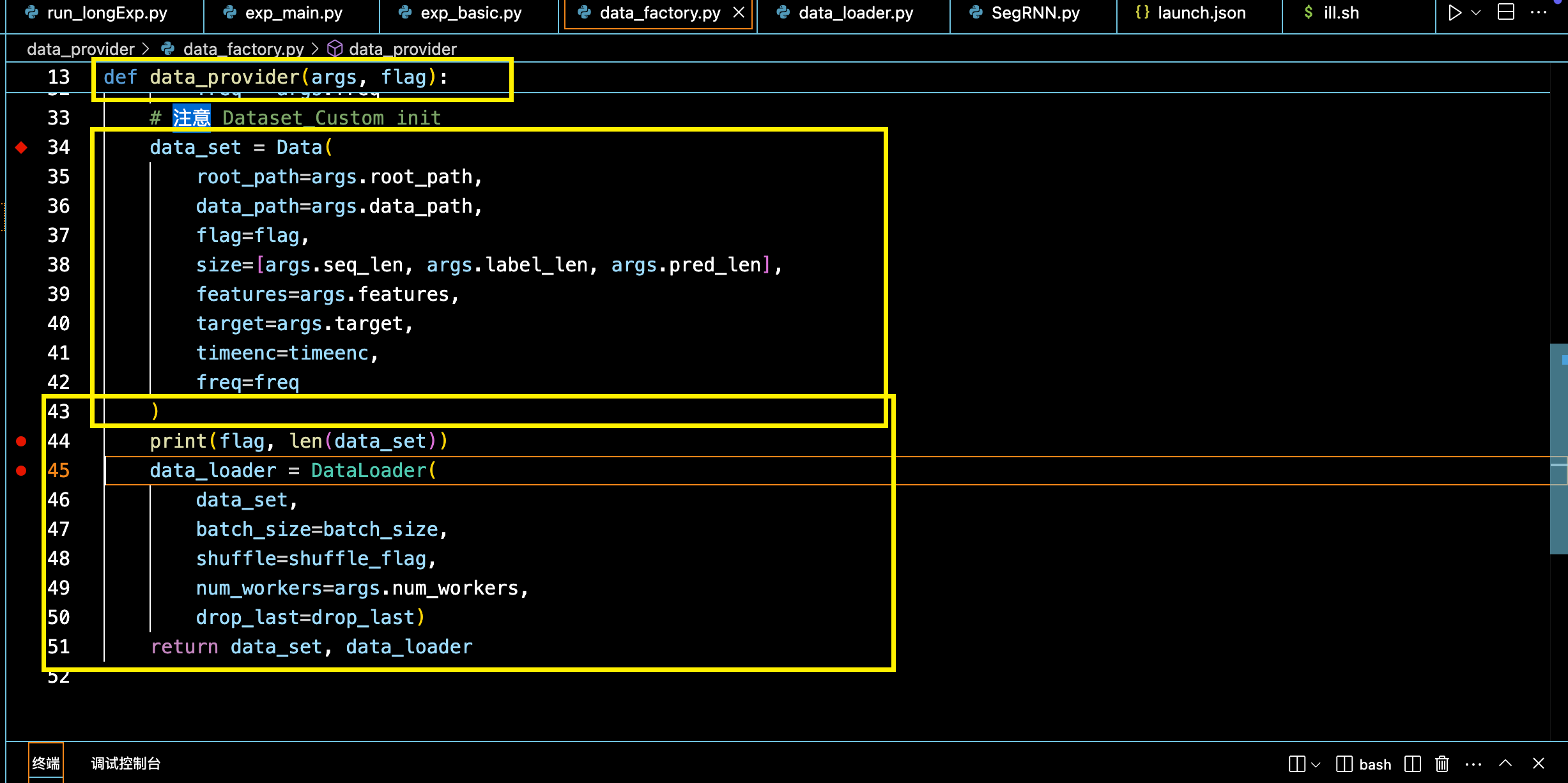Select the 调试控制台 debug console tab

126,763
